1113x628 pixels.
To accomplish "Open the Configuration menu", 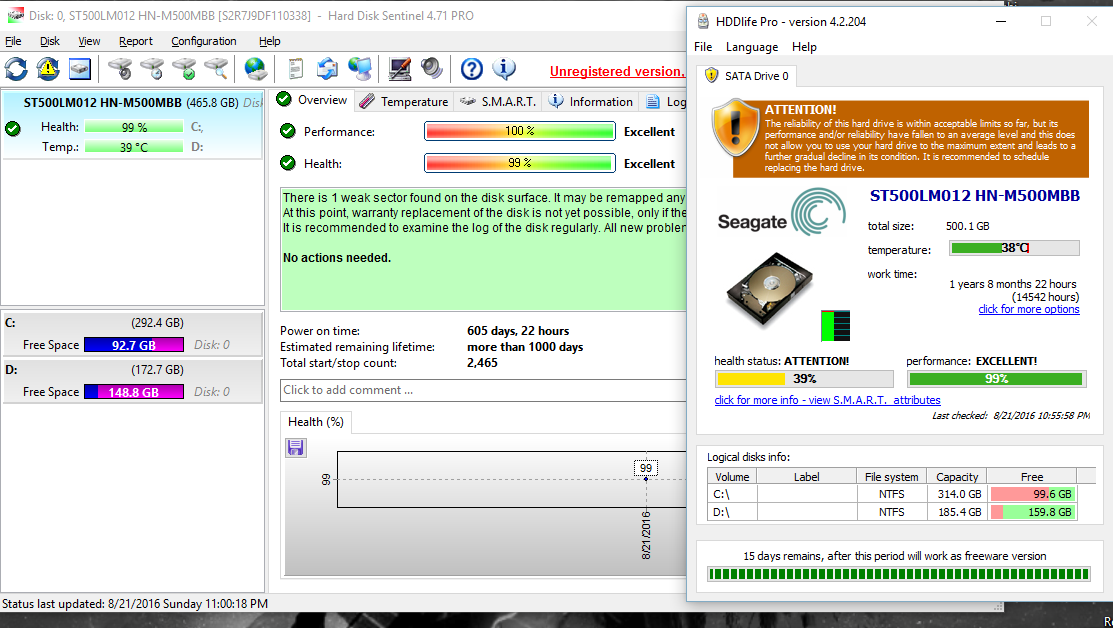I will [203, 41].
